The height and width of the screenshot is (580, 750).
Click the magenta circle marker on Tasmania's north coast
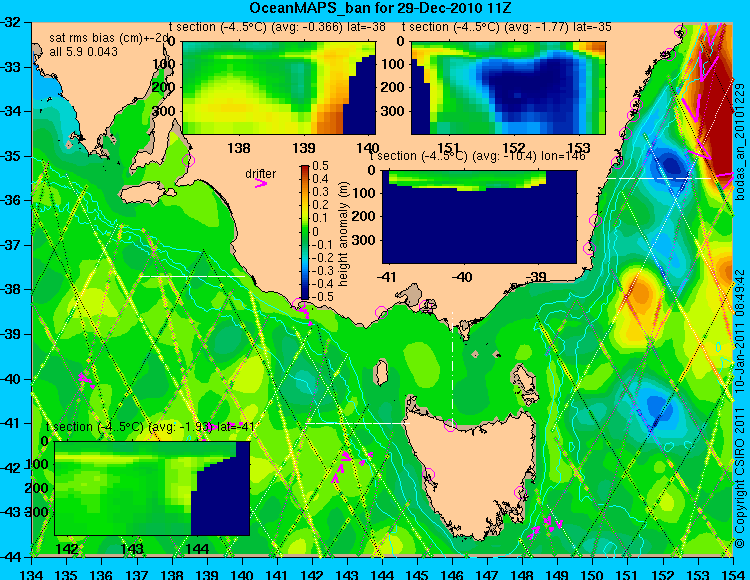click(450, 425)
